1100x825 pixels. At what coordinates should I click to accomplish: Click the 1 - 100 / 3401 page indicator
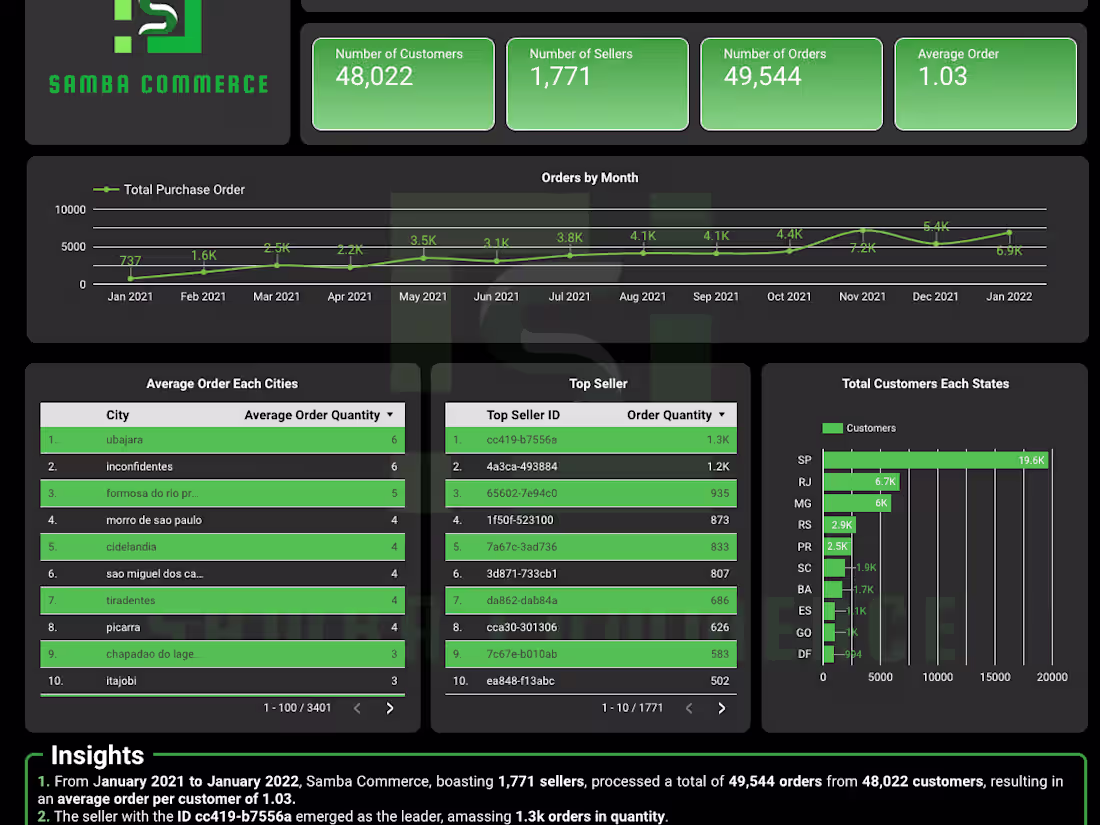point(297,708)
